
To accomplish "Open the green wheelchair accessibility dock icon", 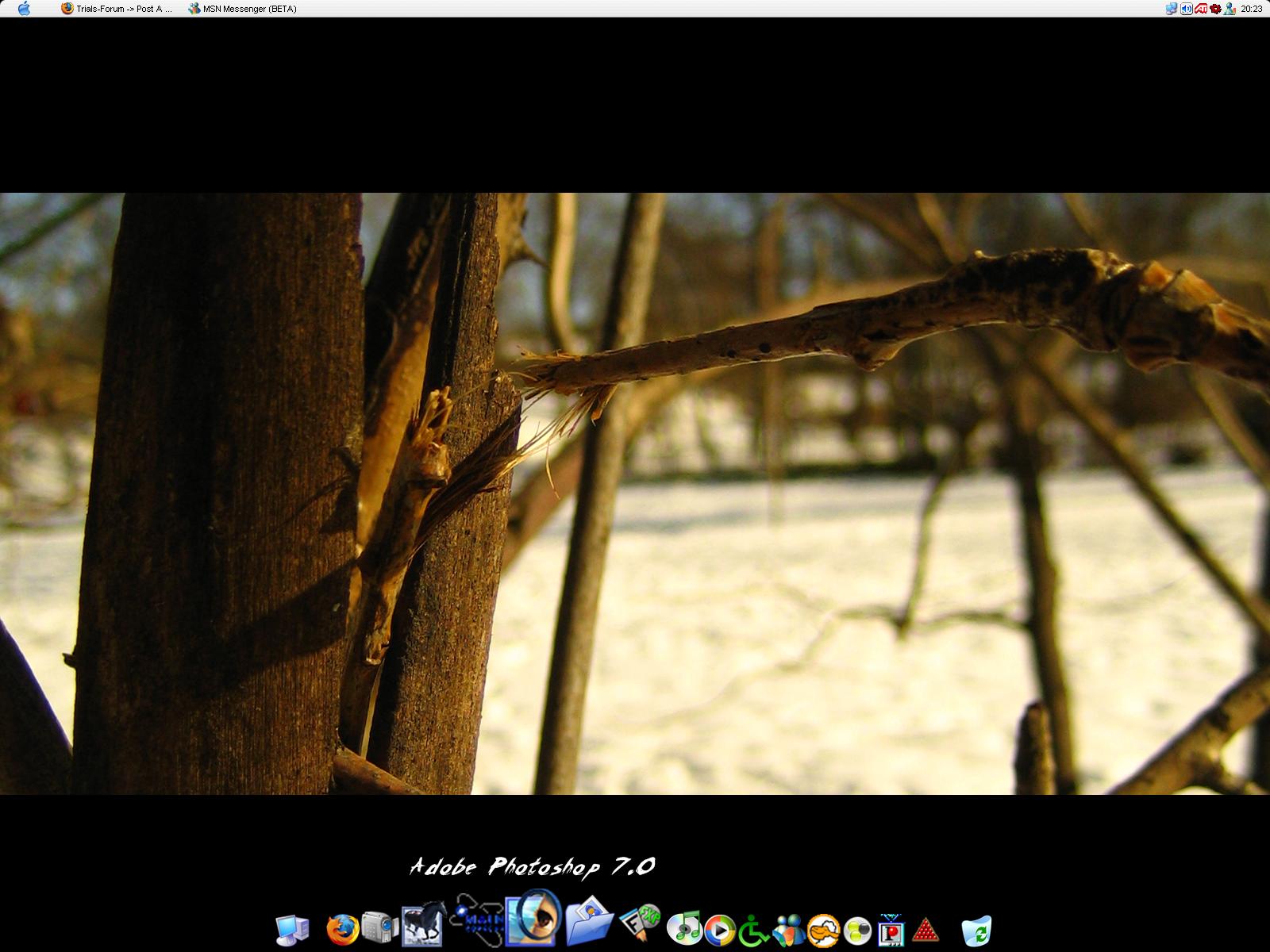I will (x=753, y=931).
